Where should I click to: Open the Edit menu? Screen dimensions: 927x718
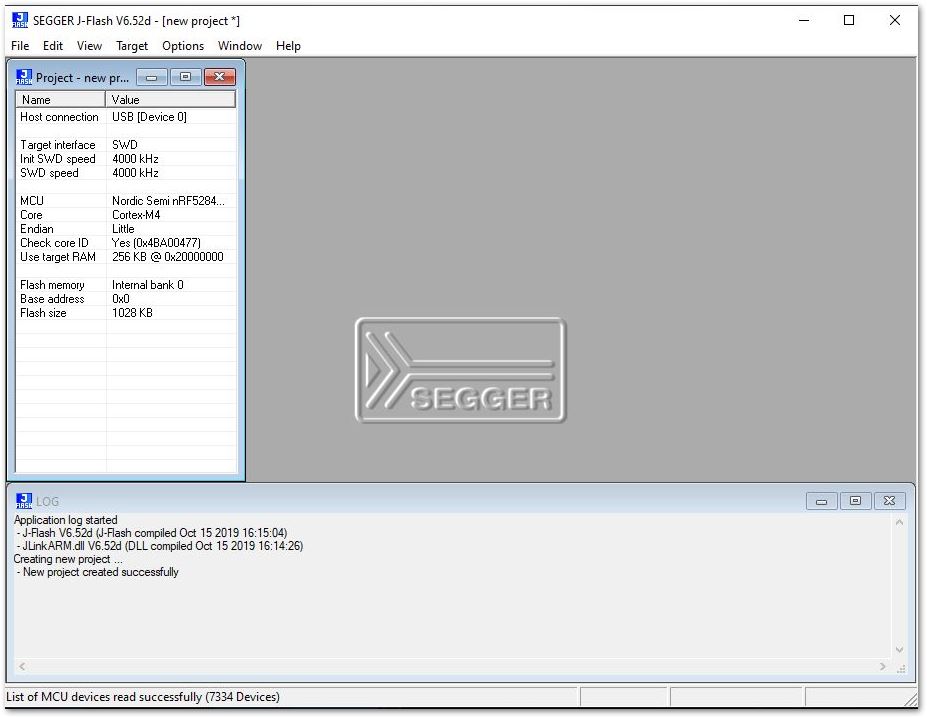pos(53,46)
